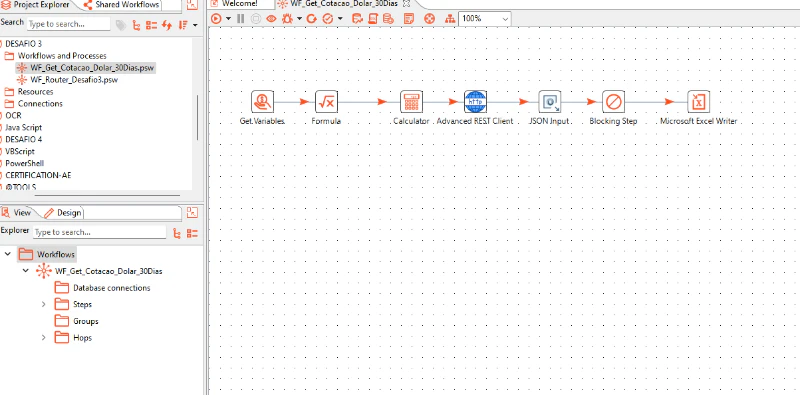Select the OCR project
Viewport: 800px width, 395px height.
[x=12, y=116]
